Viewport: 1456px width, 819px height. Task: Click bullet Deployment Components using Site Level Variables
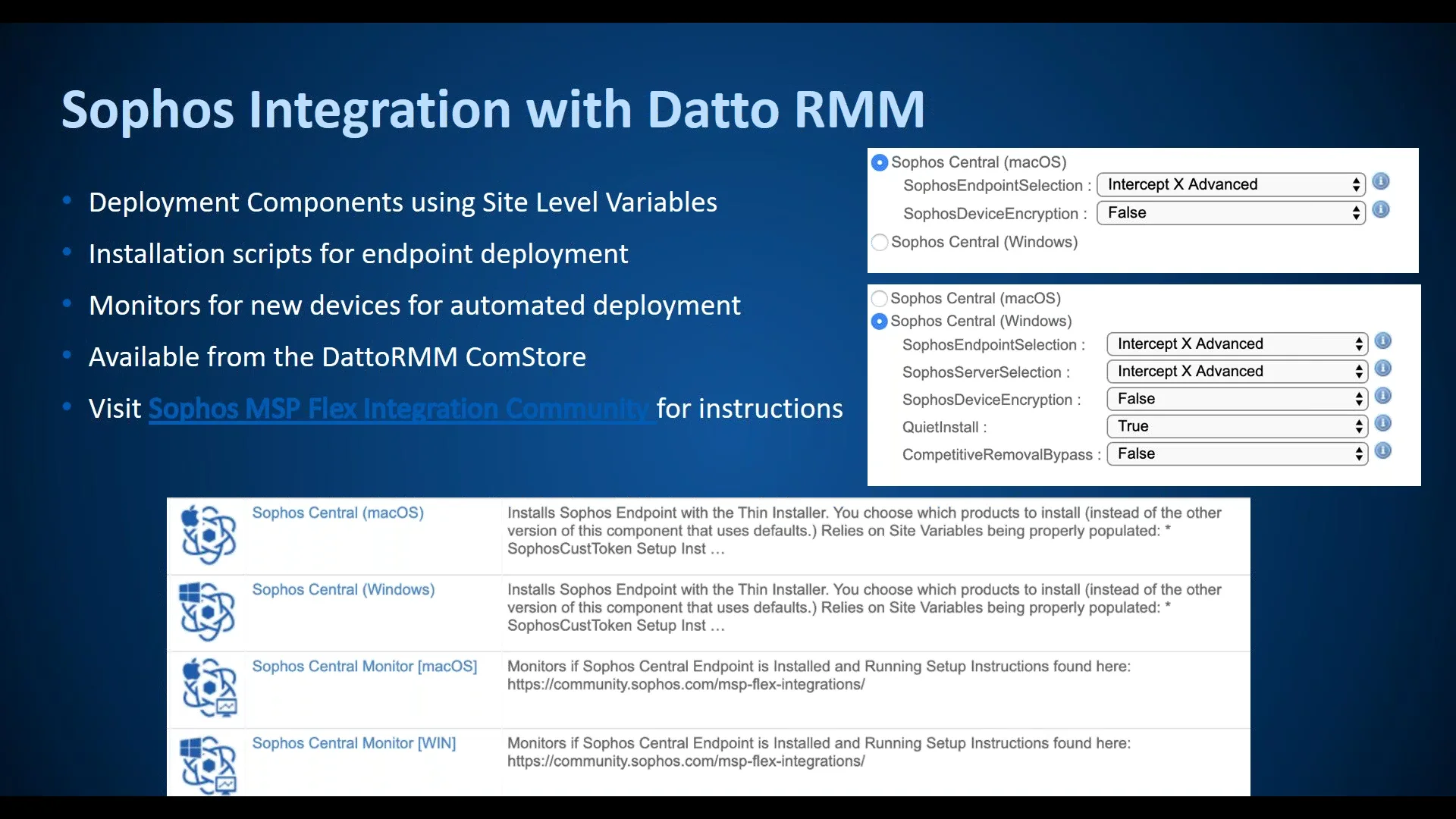click(x=403, y=202)
